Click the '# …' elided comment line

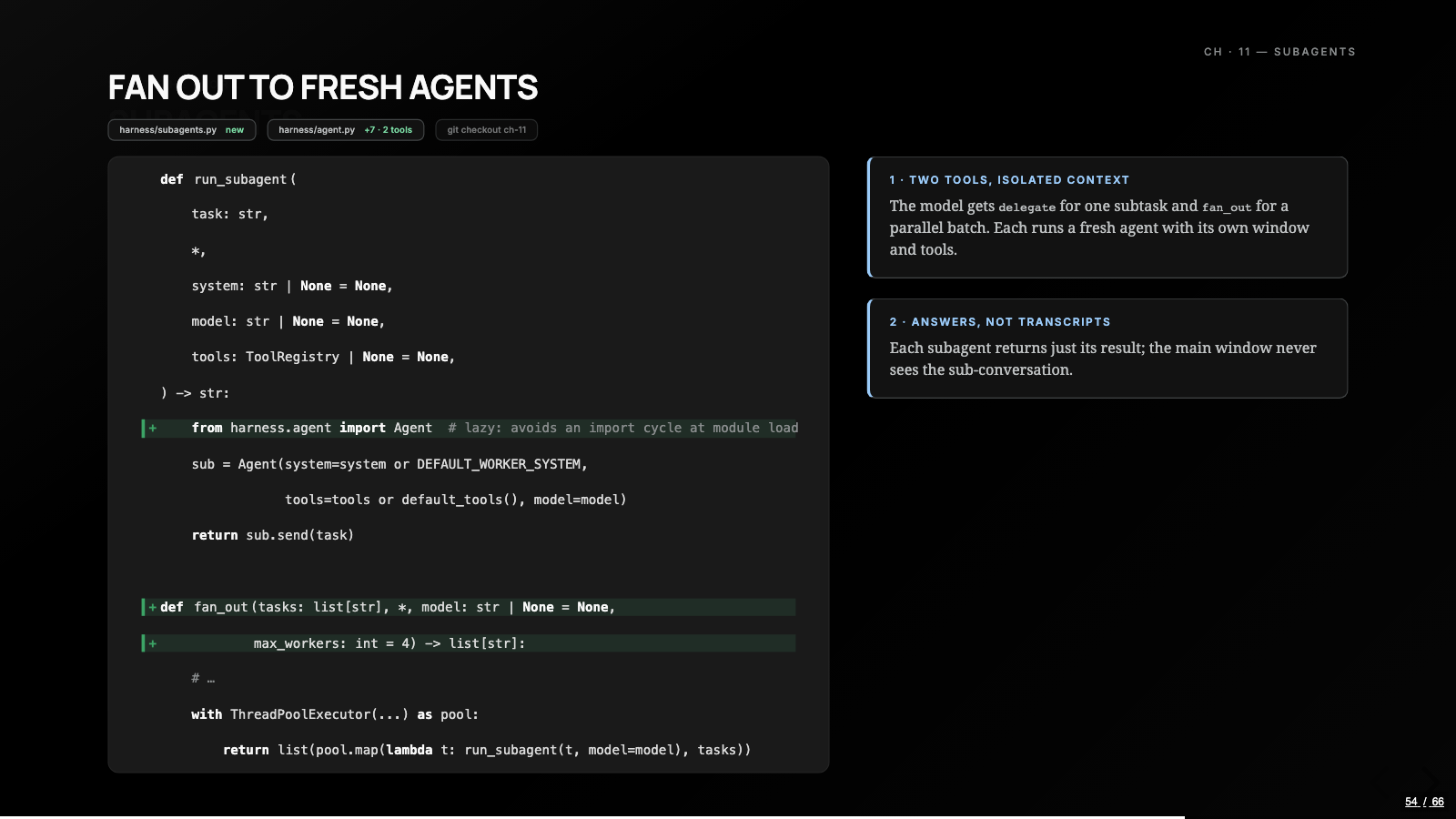pyautogui.click(x=203, y=679)
